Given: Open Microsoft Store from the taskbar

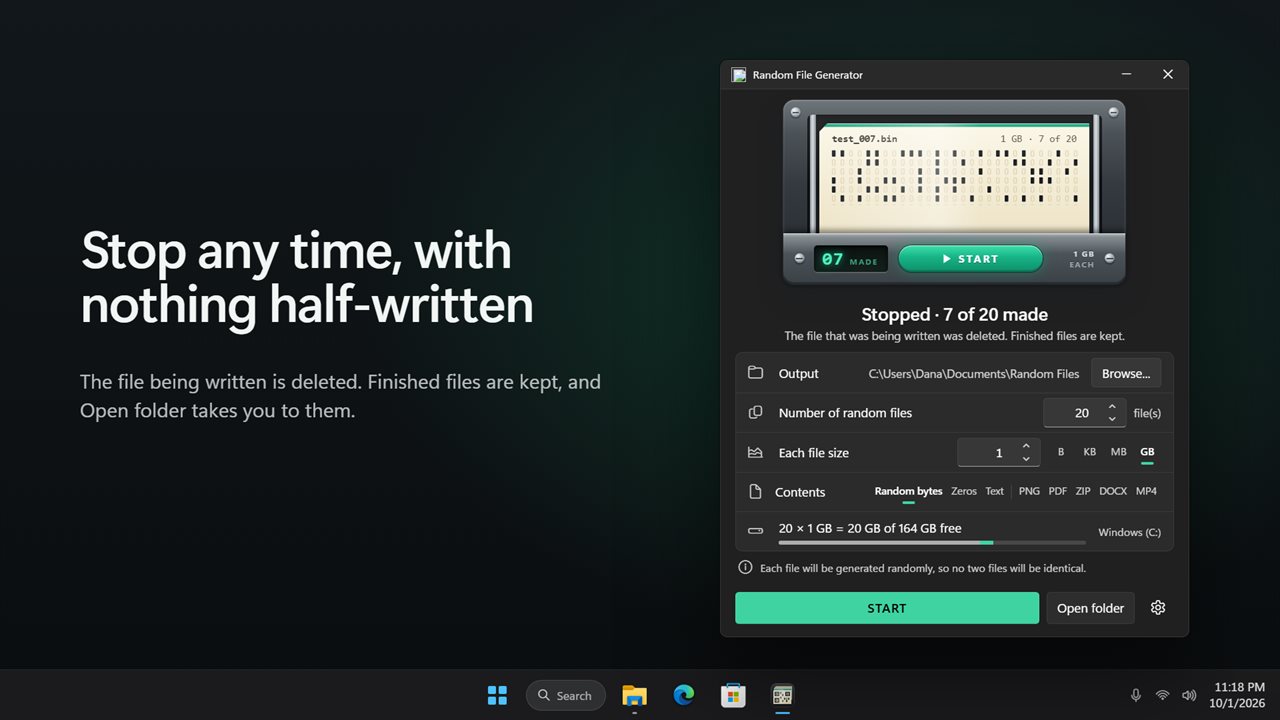Looking at the screenshot, I should [x=733, y=695].
